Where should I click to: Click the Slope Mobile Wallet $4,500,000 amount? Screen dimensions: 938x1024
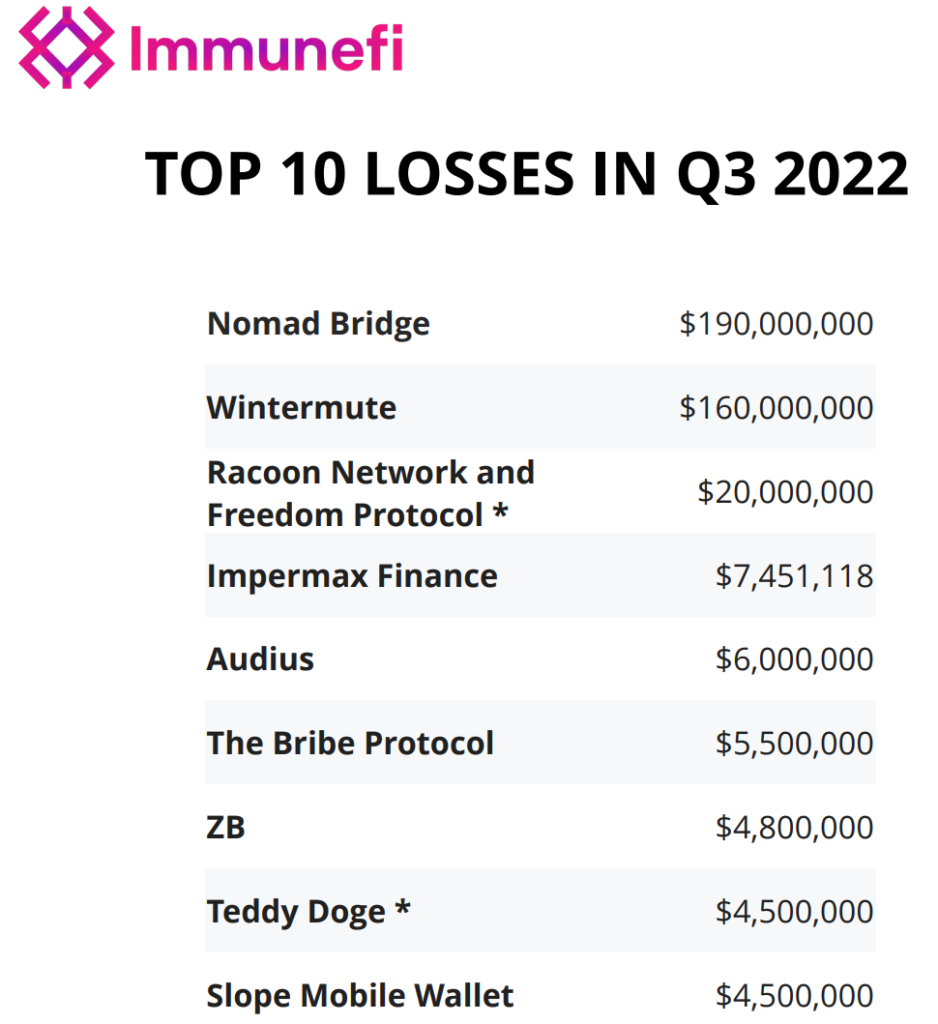pyautogui.click(x=794, y=996)
